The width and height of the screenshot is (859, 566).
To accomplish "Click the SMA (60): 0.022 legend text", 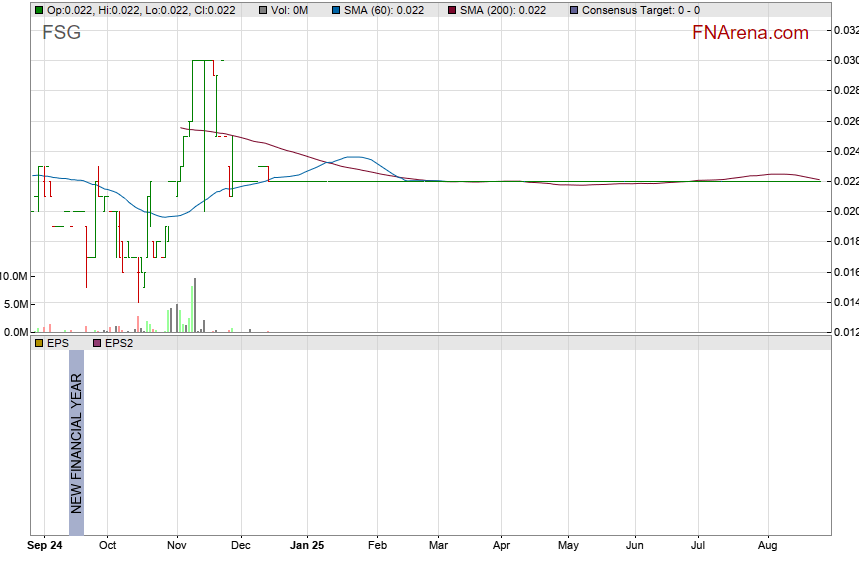I will [x=383, y=10].
